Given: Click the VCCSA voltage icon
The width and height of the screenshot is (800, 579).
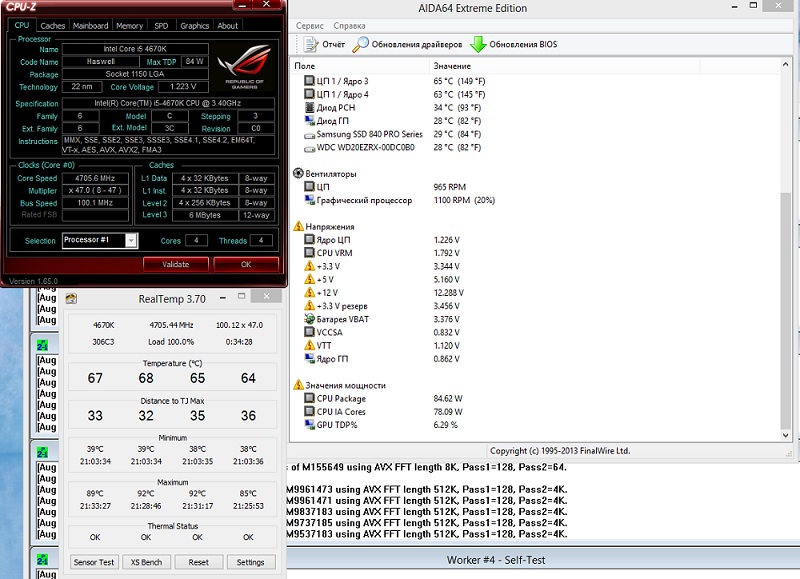Looking at the screenshot, I should (309, 332).
